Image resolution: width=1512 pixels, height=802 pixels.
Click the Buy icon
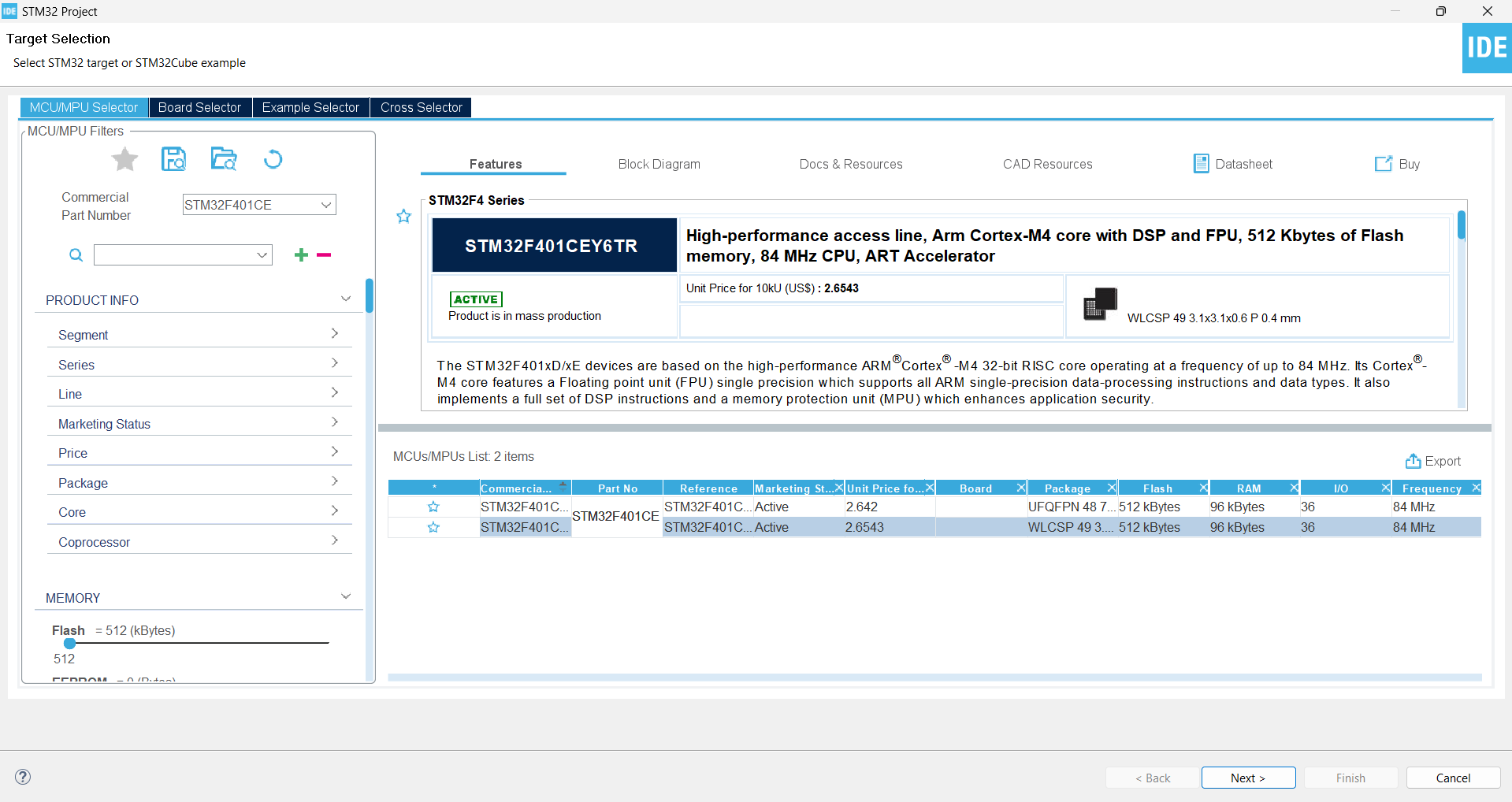click(1384, 164)
